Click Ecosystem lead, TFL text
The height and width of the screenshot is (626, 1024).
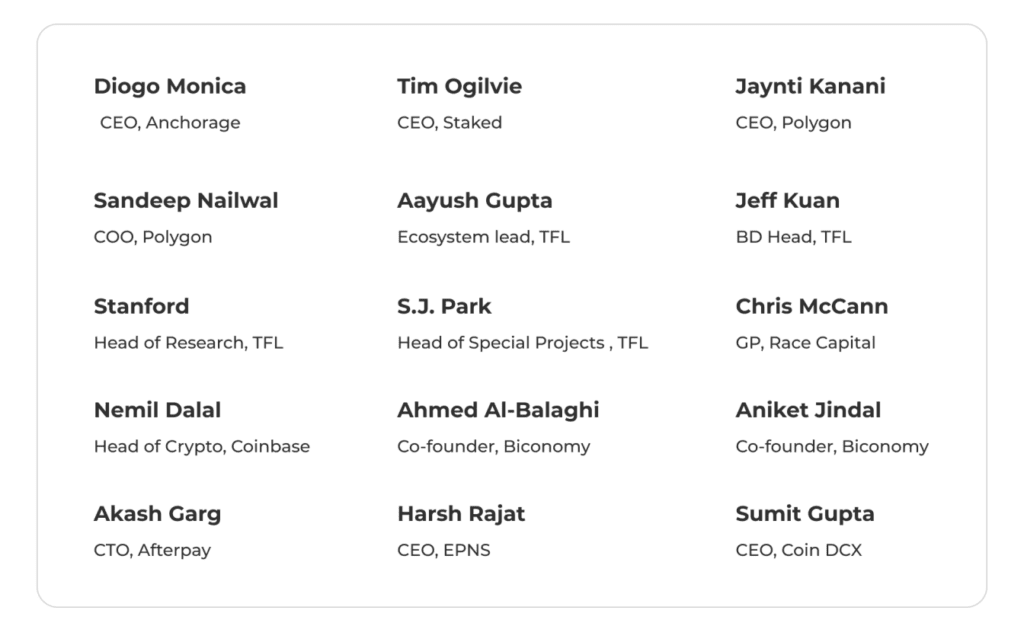tap(483, 237)
